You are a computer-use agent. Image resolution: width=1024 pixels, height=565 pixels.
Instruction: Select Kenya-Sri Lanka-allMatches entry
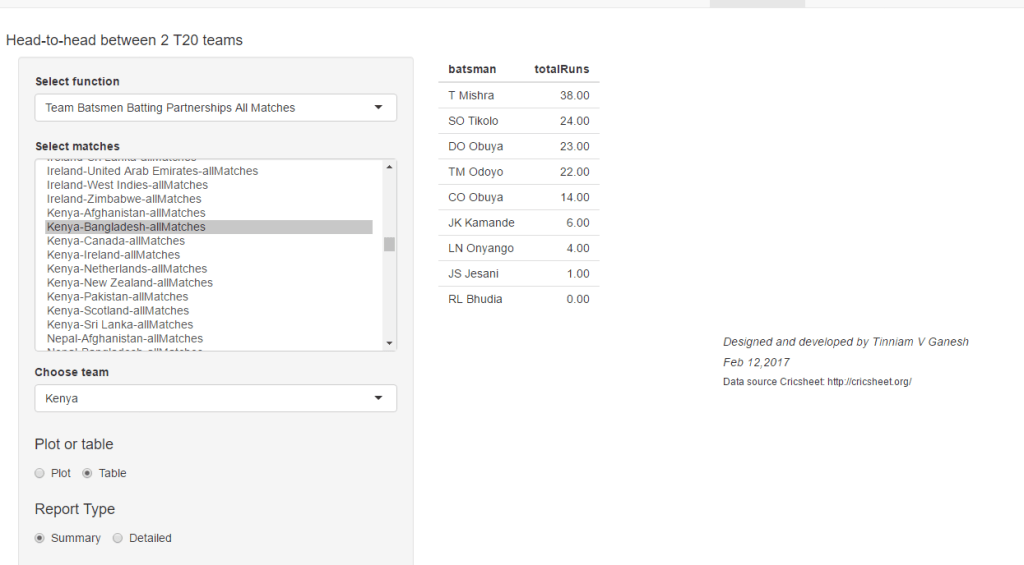click(x=120, y=325)
